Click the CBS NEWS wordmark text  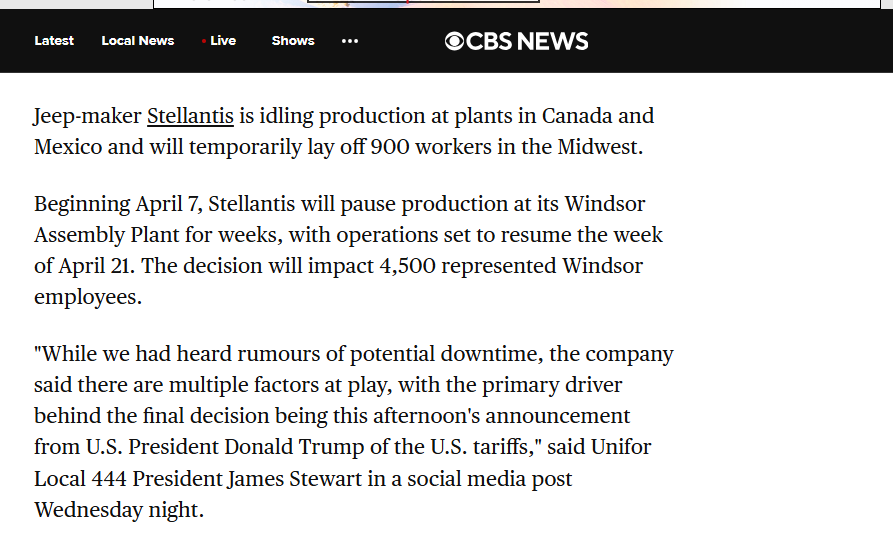coord(527,41)
